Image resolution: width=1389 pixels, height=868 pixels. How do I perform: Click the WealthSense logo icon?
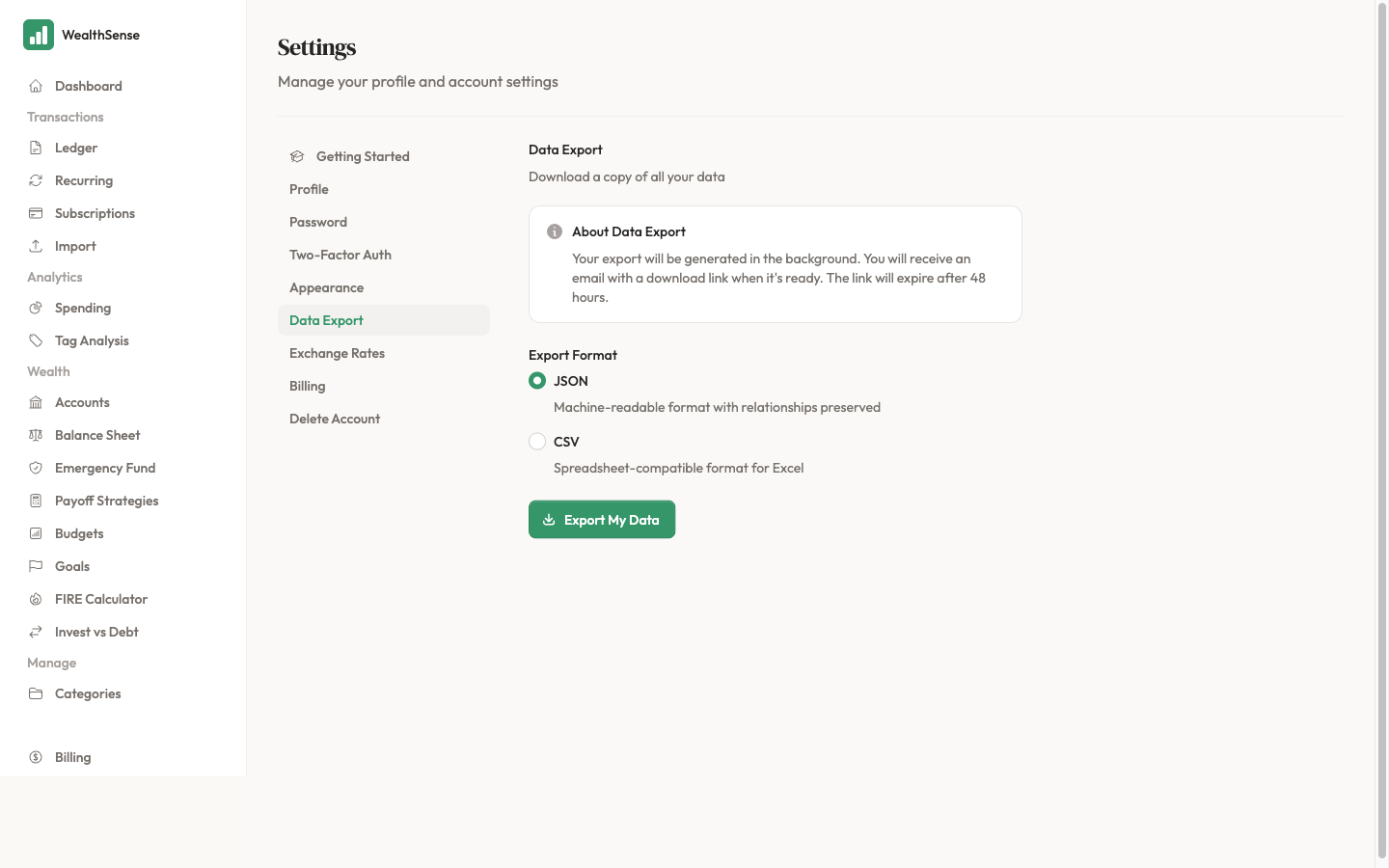click(39, 35)
